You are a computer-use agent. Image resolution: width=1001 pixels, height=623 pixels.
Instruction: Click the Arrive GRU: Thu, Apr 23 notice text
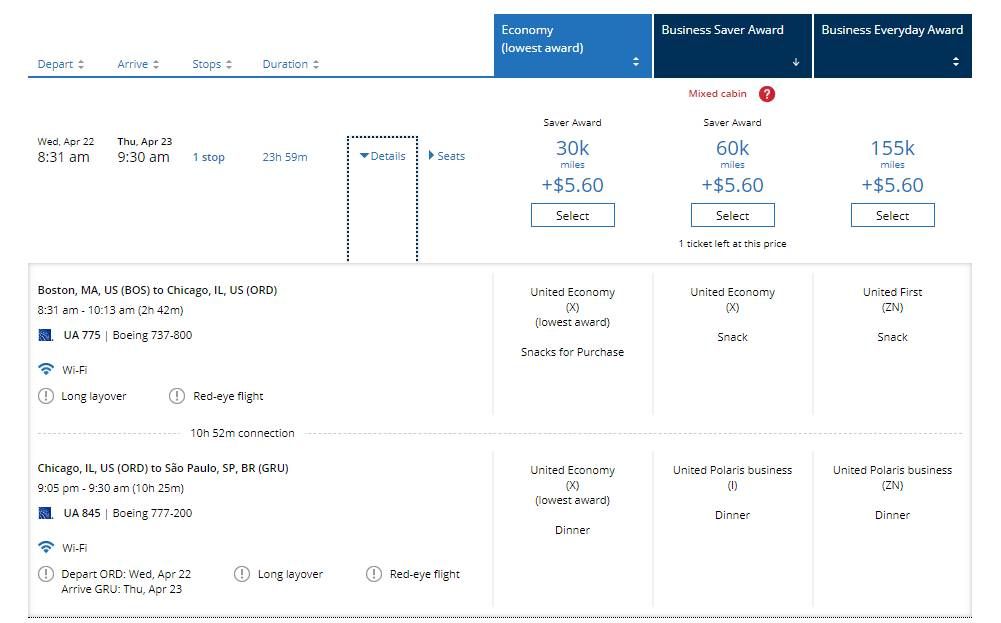point(121,589)
